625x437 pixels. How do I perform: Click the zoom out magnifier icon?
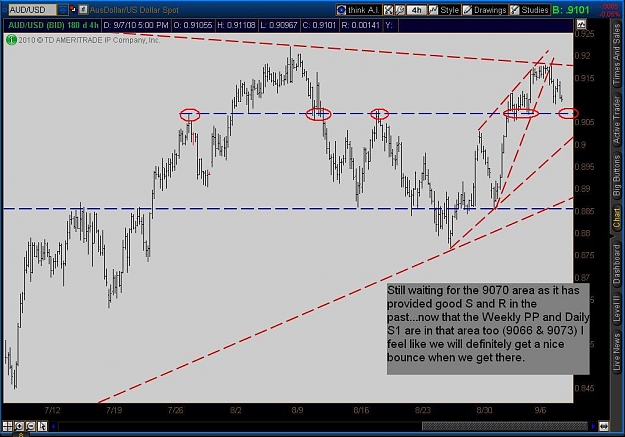(31, 426)
